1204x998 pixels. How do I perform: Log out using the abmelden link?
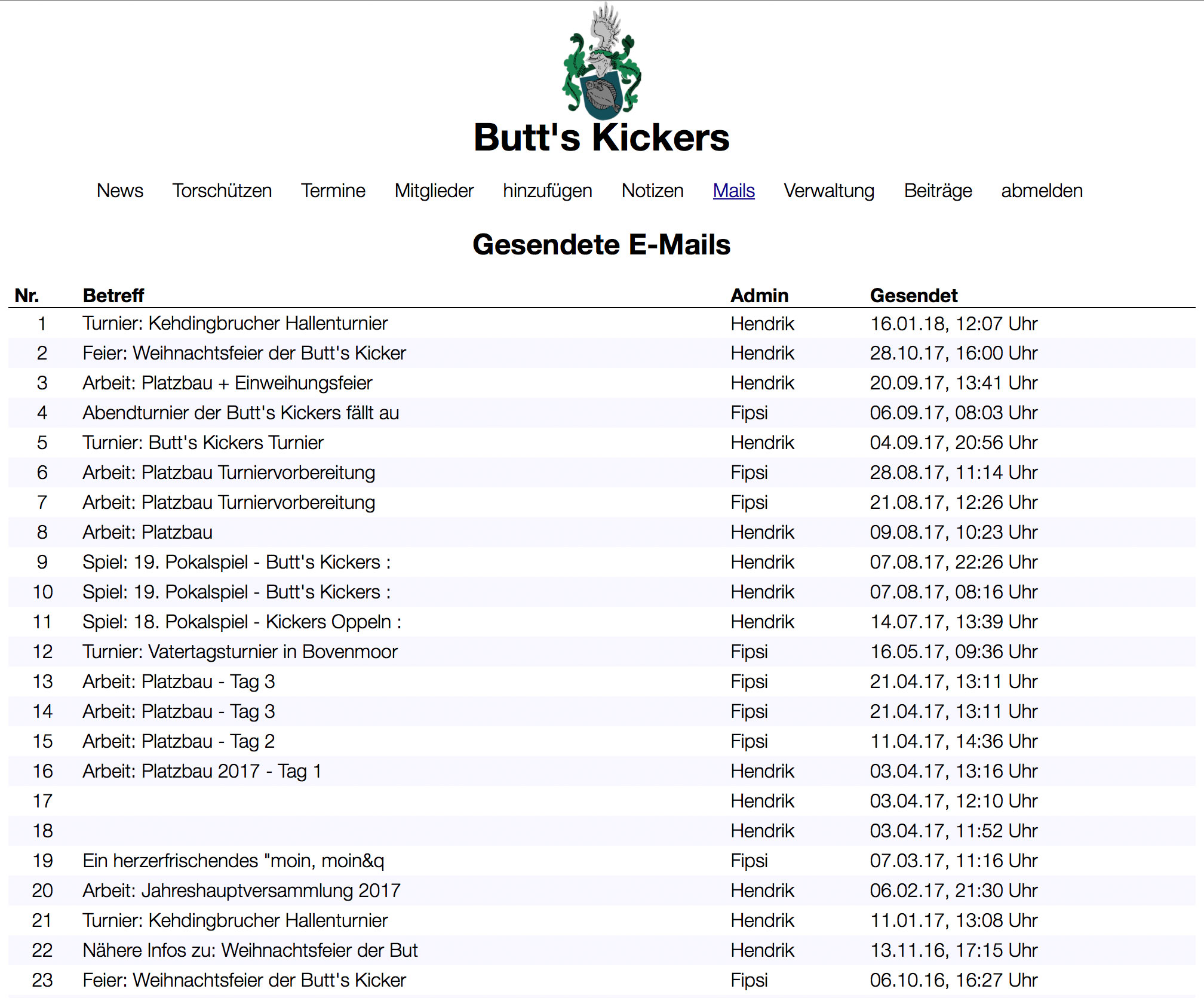1042,191
